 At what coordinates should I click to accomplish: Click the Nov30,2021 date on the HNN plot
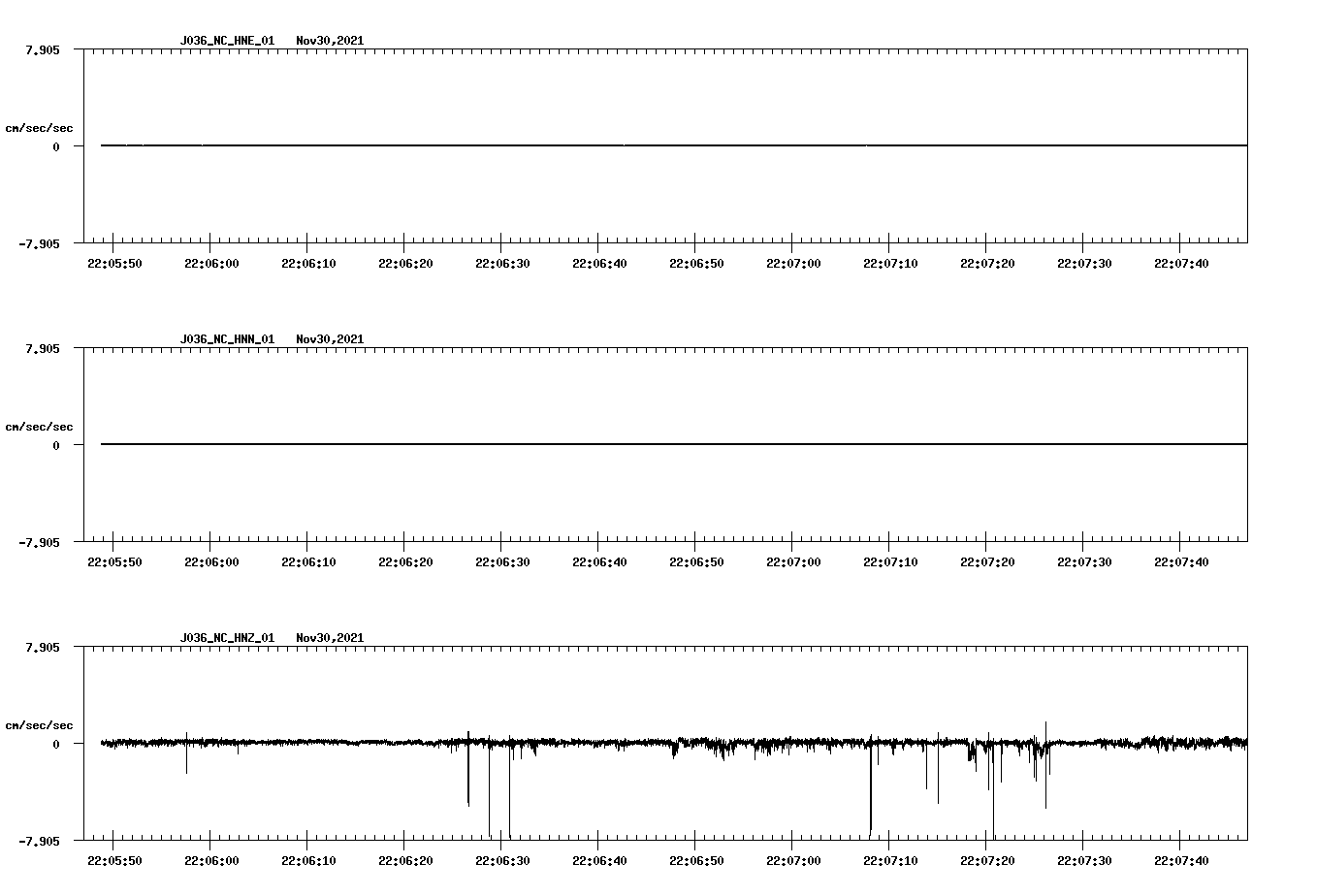tap(330, 339)
